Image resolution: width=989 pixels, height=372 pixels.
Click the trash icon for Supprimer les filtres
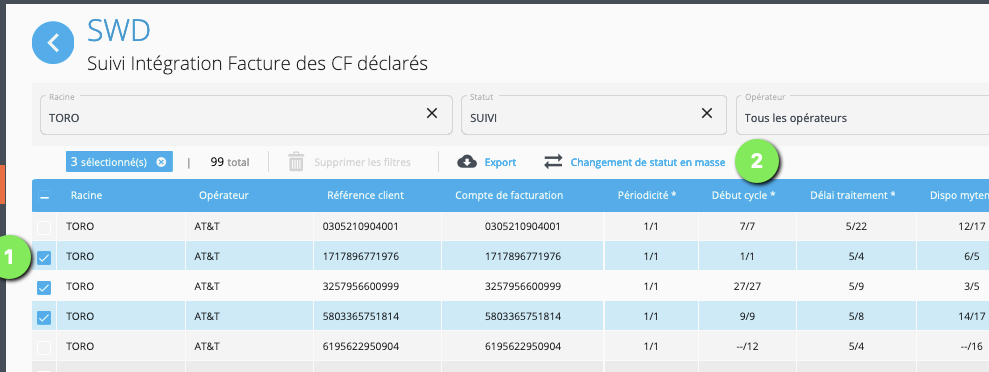[x=296, y=162]
